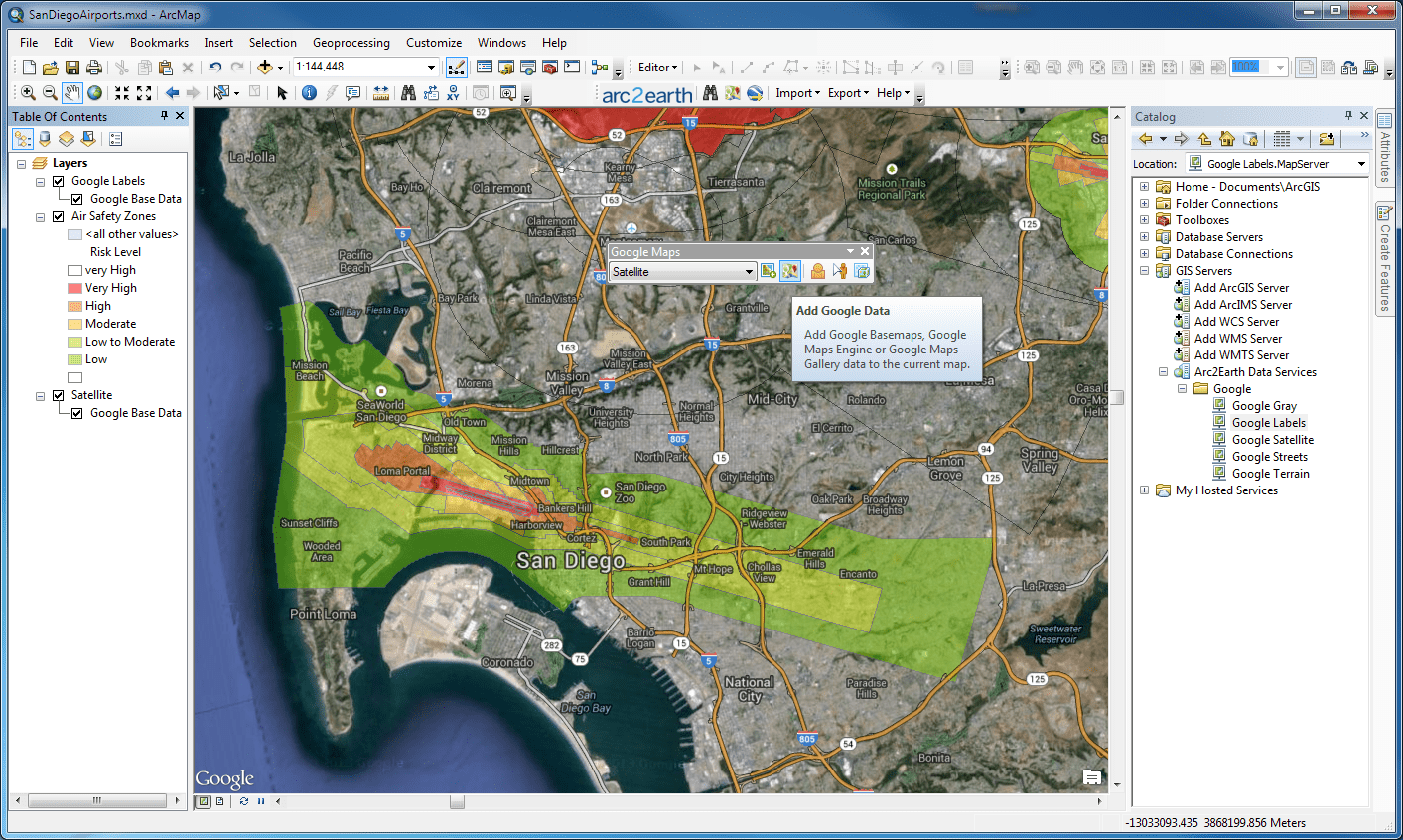This screenshot has height=840, width=1403.
Task: Go to Home folder in Catalog
Action: (1227, 139)
